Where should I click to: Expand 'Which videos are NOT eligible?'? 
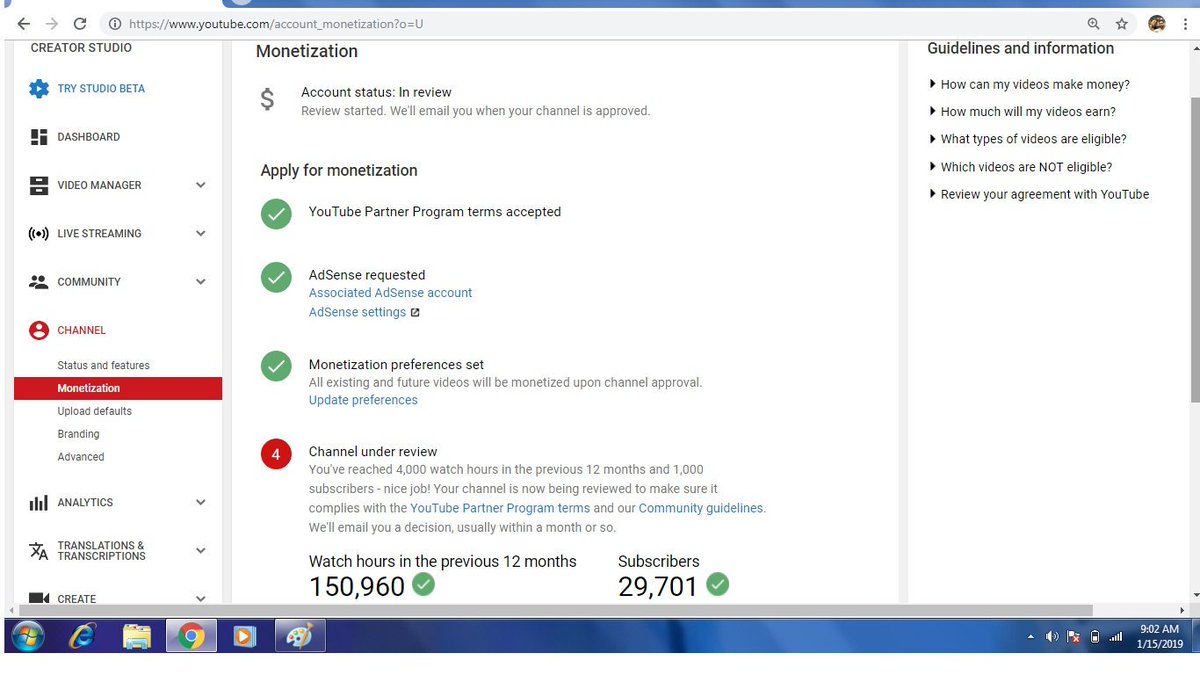1020,167
